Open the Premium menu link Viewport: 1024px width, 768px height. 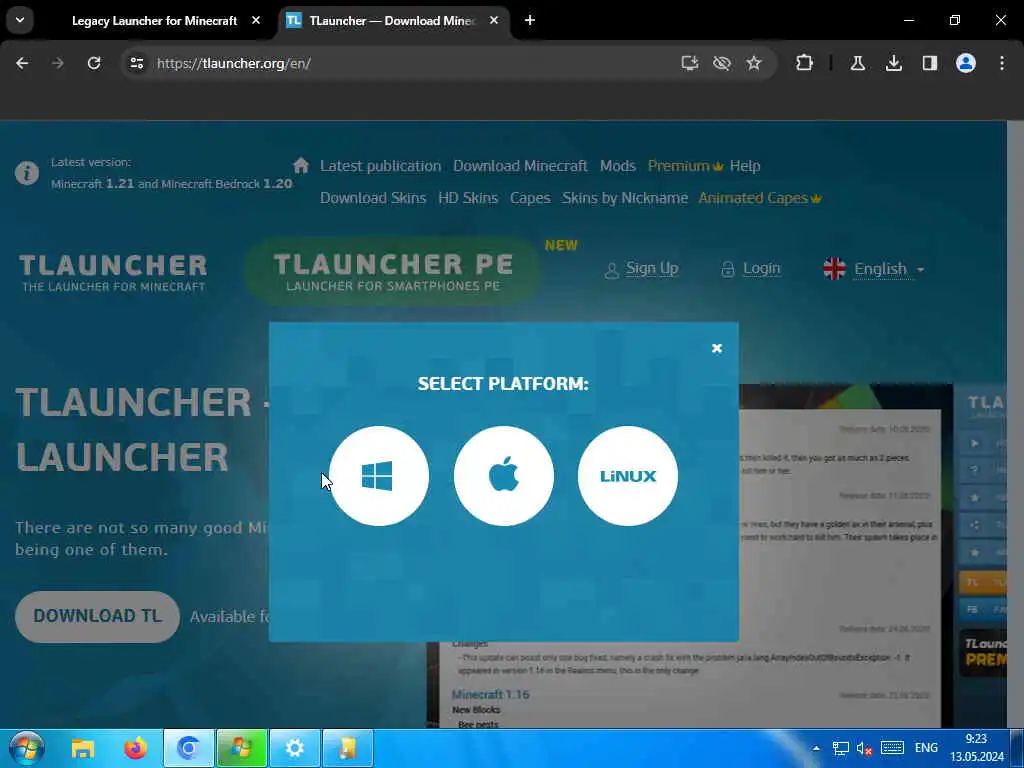pyautogui.click(x=685, y=166)
